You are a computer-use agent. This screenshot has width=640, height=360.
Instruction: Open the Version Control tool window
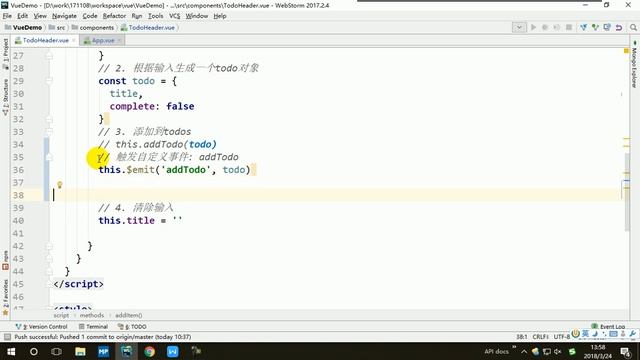tap(42, 327)
